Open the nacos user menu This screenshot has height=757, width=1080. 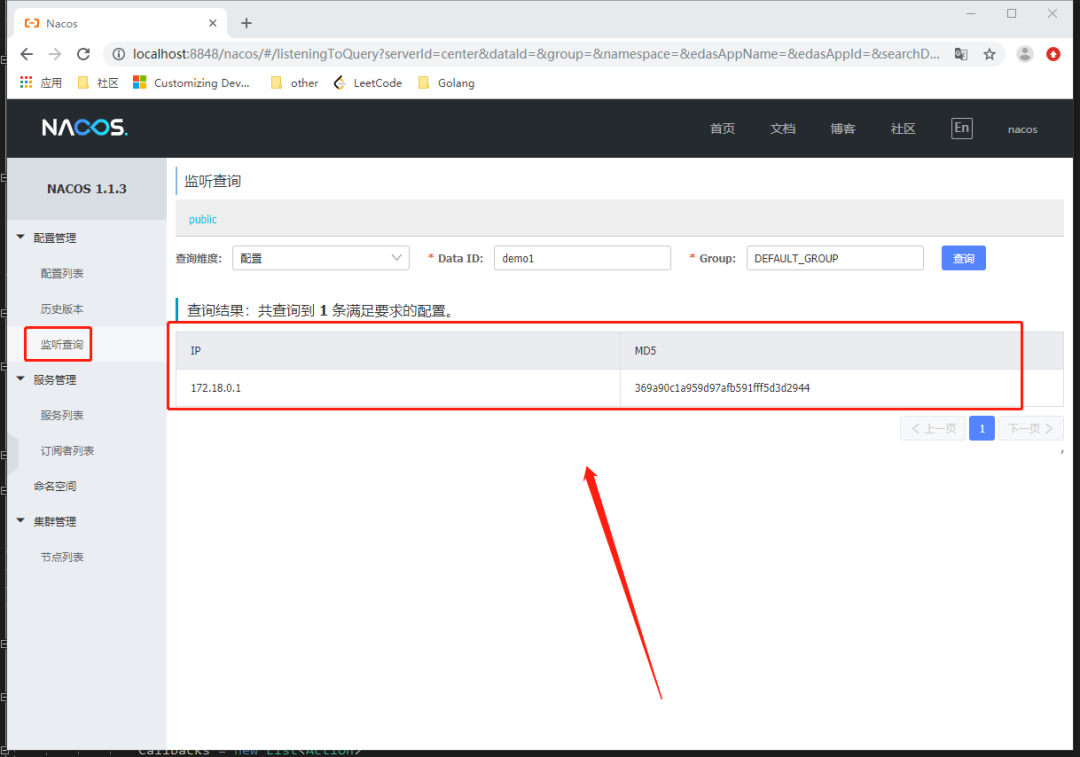(x=1022, y=129)
